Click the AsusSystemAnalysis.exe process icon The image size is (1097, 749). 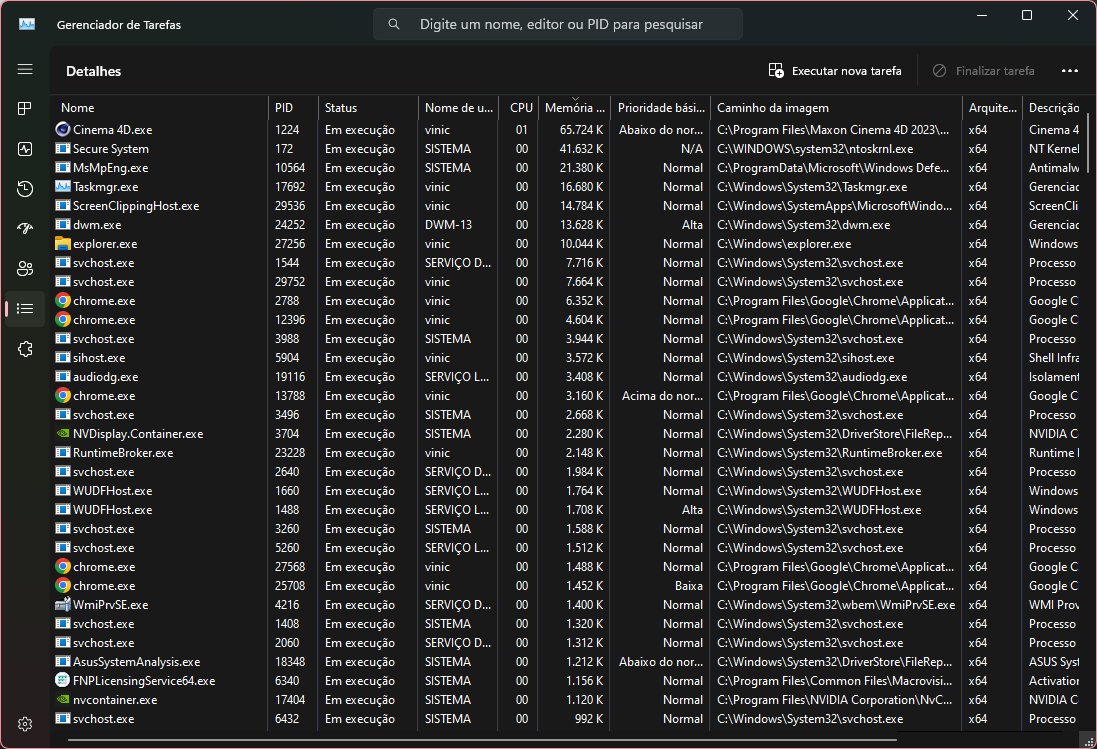tap(63, 662)
